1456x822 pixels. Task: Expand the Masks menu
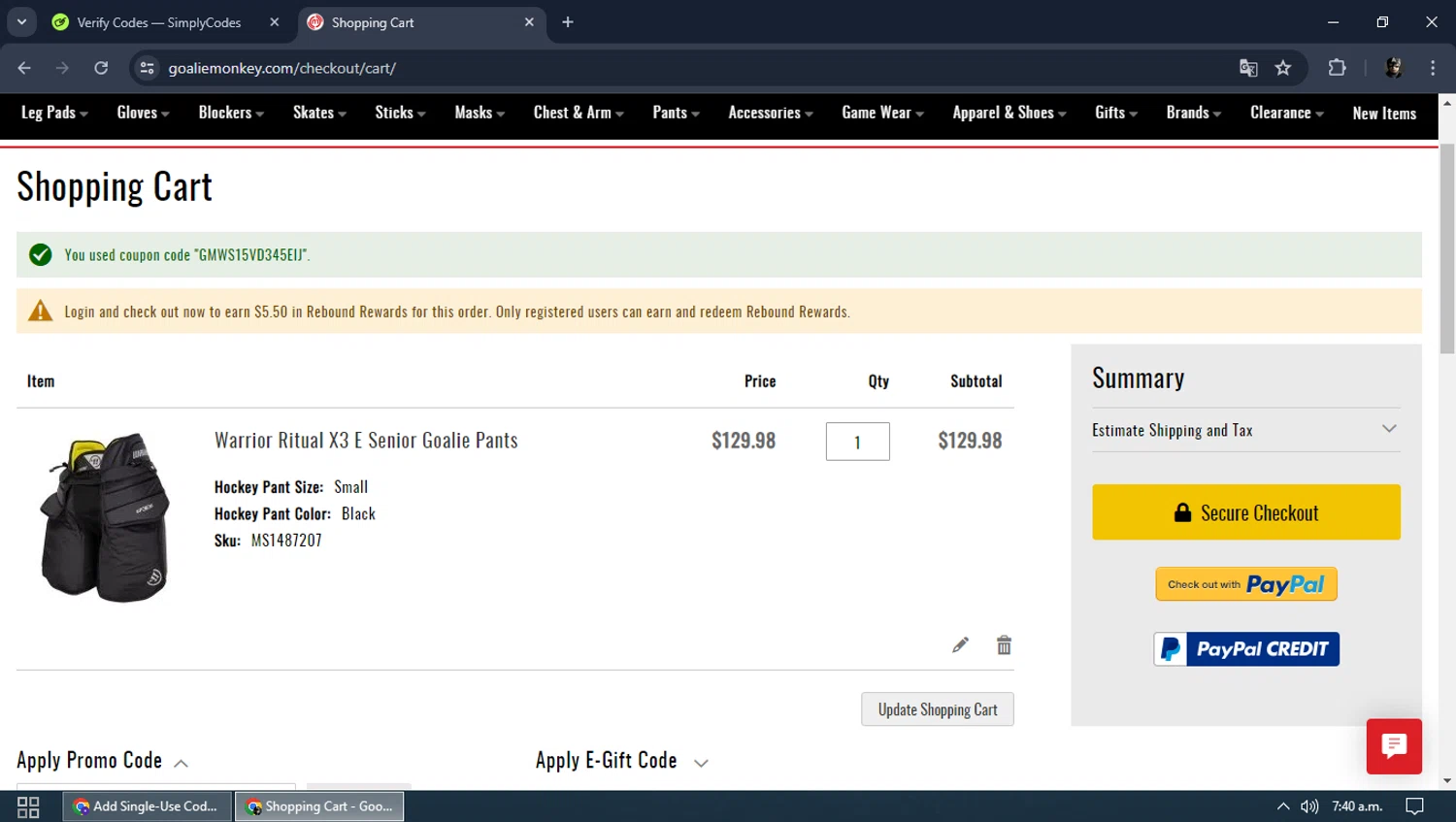coord(480,113)
